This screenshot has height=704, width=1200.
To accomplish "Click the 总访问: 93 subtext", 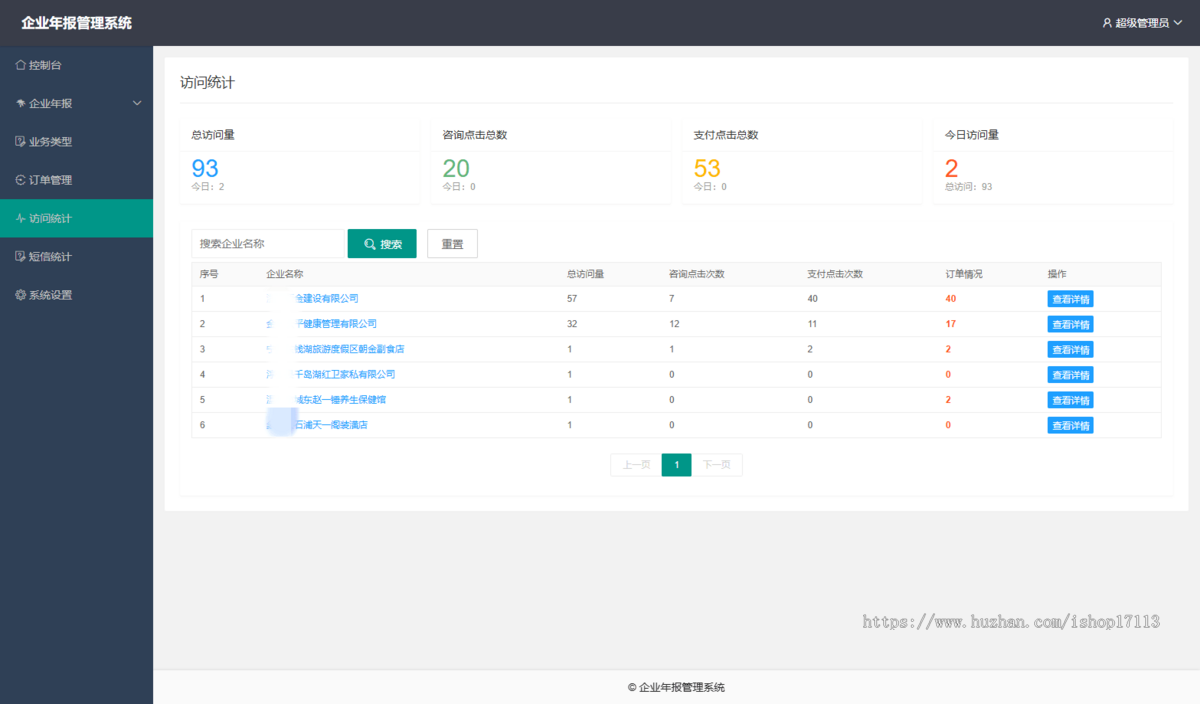I will click(968, 187).
